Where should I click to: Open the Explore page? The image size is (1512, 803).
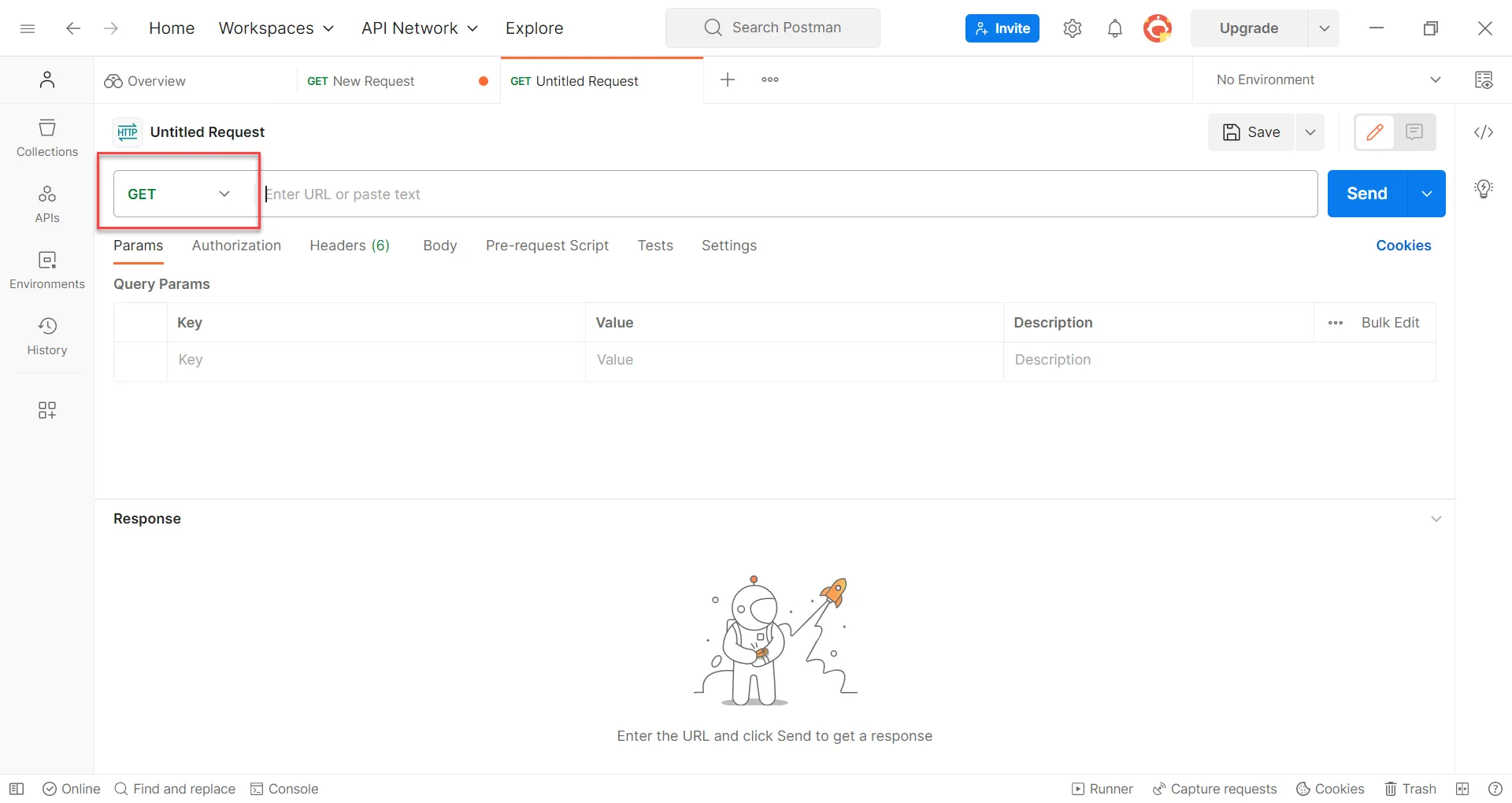(535, 28)
